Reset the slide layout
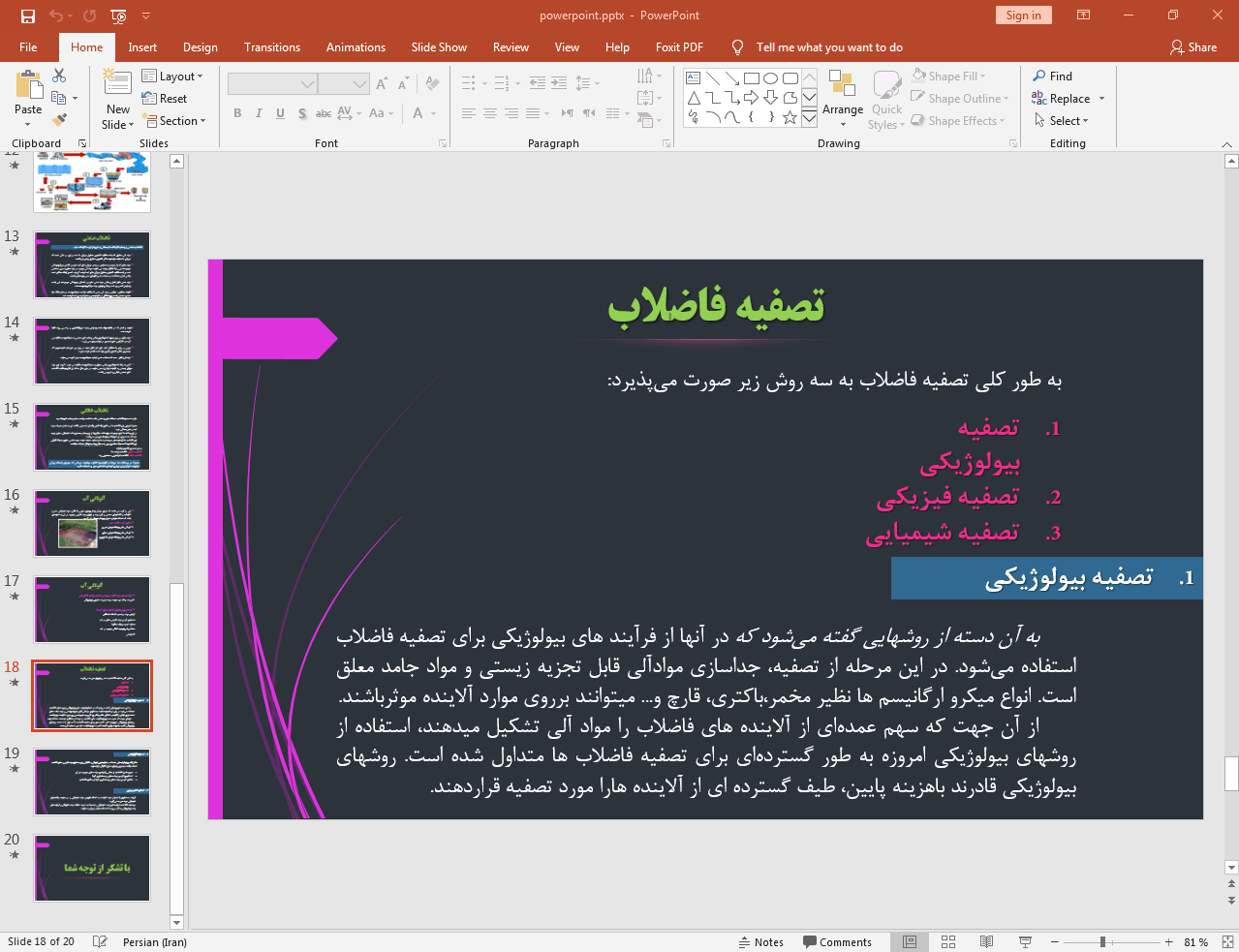This screenshot has height=952, width=1239. click(x=165, y=99)
